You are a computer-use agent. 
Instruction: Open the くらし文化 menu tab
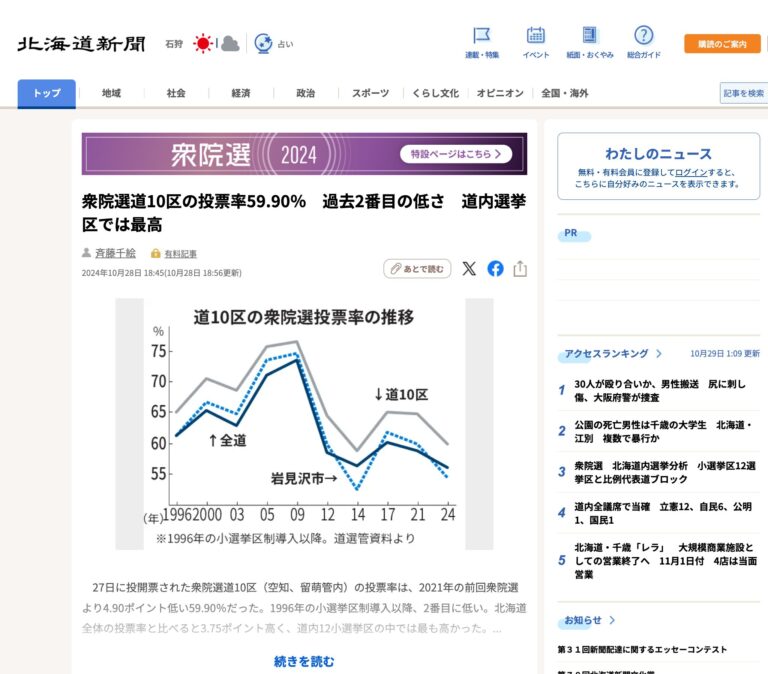click(435, 93)
